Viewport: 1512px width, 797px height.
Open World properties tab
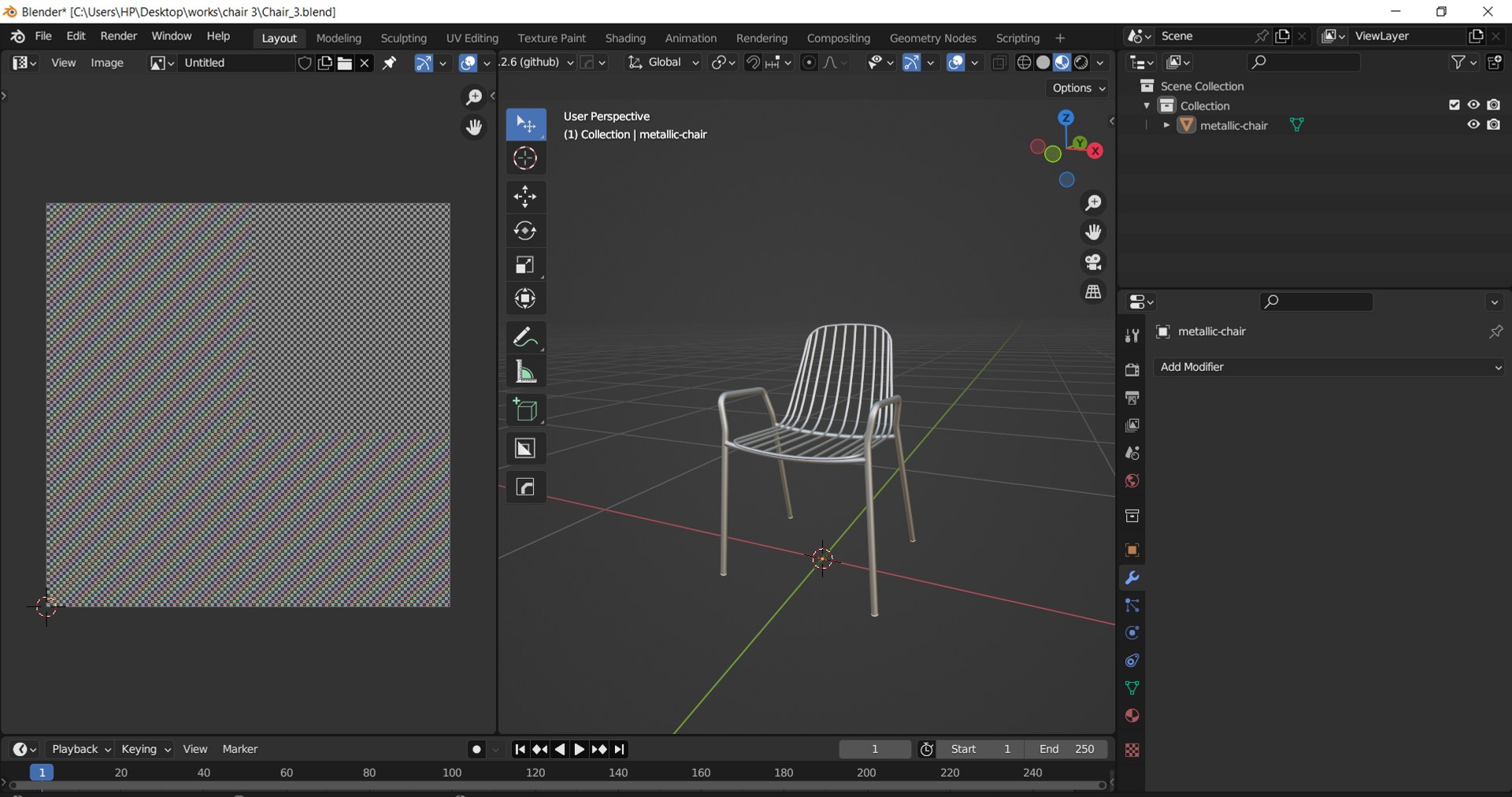pyautogui.click(x=1132, y=481)
